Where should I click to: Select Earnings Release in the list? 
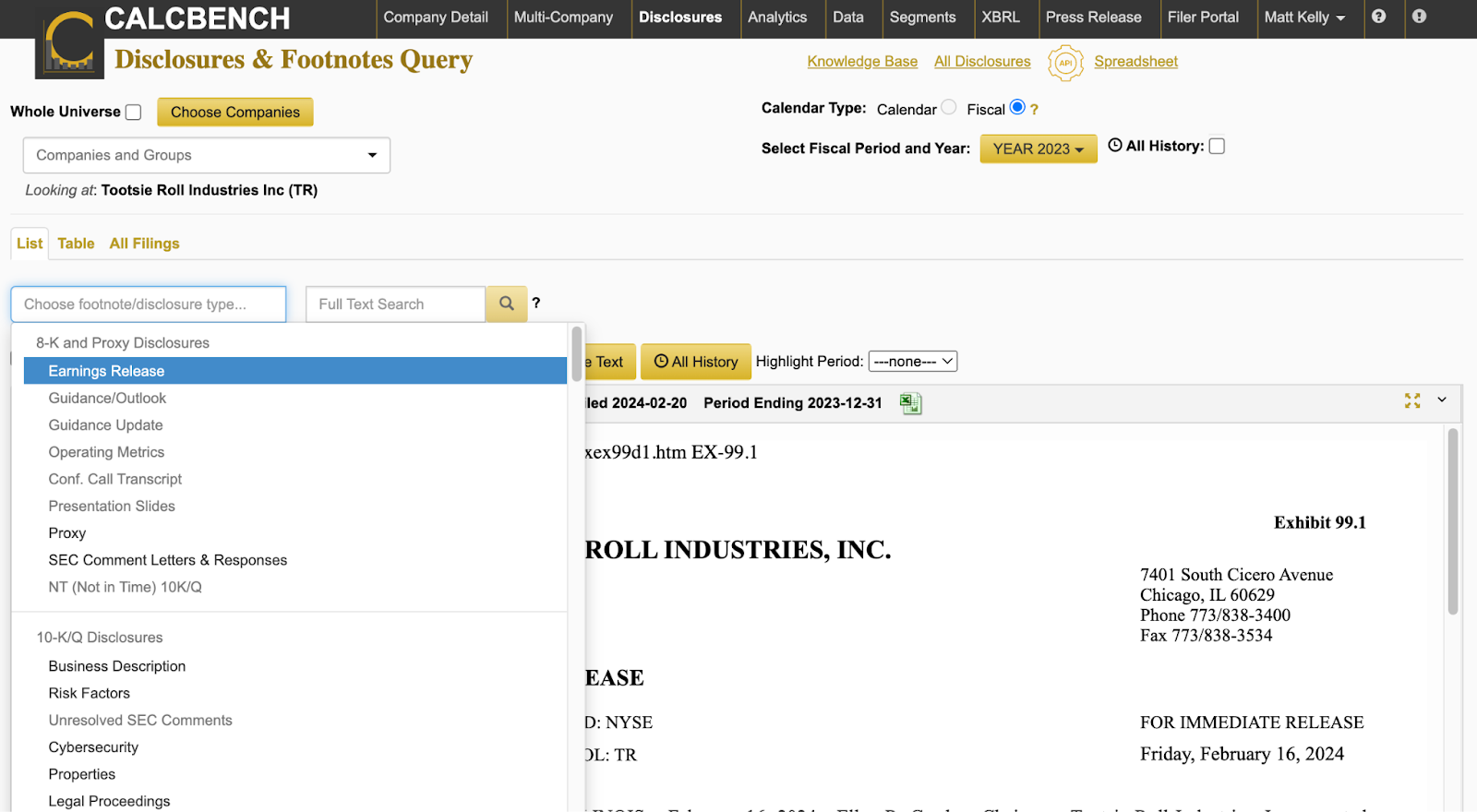pos(295,371)
